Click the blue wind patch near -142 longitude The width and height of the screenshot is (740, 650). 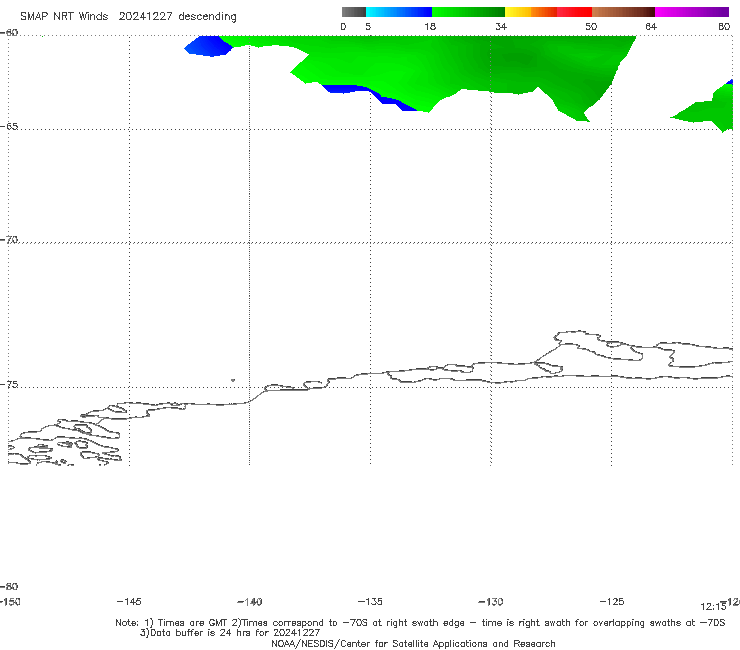click(208, 46)
